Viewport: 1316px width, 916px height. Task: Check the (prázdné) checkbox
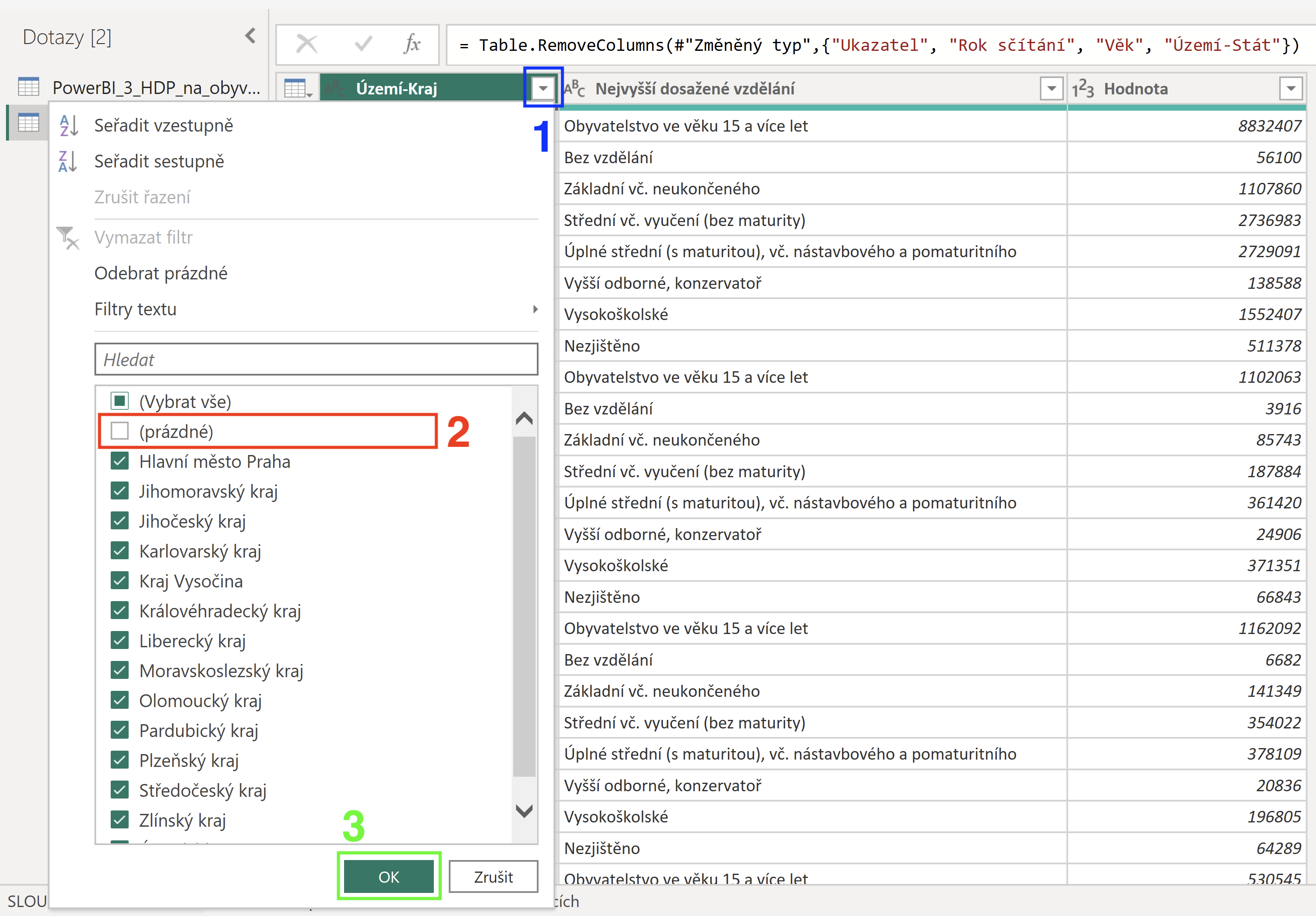(120, 431)
